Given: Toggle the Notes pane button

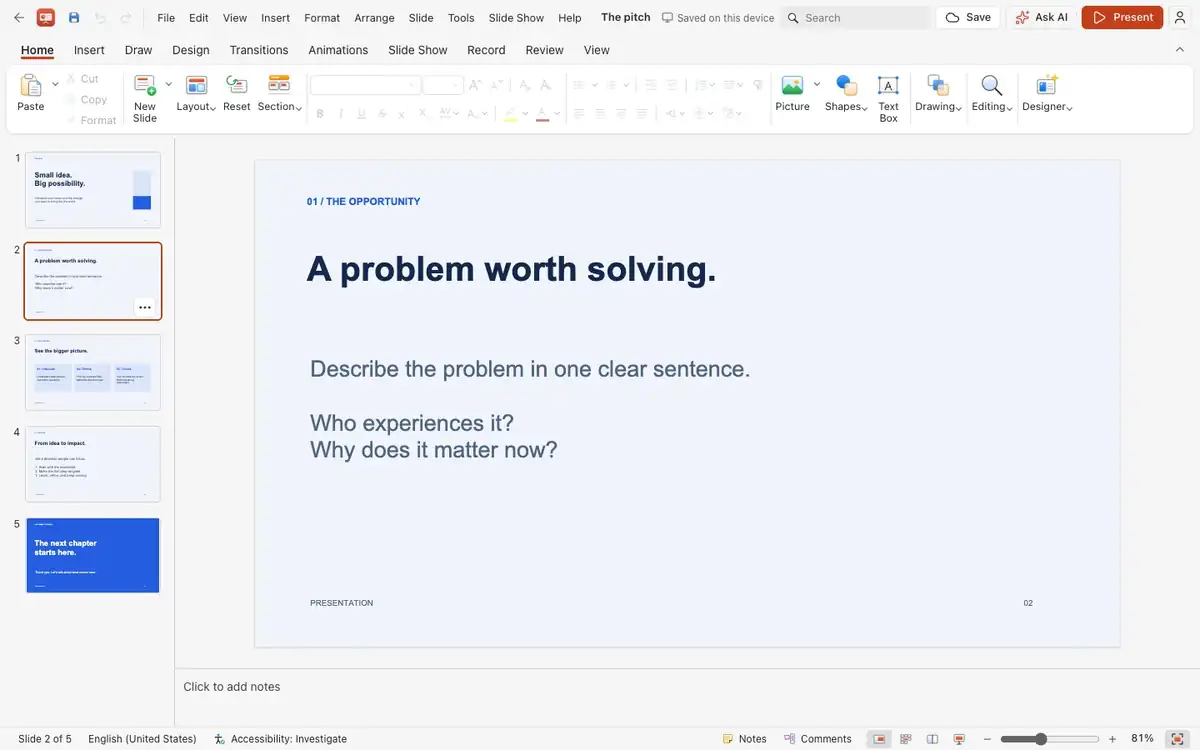Looking at the screenshot, I should point(745,739).
